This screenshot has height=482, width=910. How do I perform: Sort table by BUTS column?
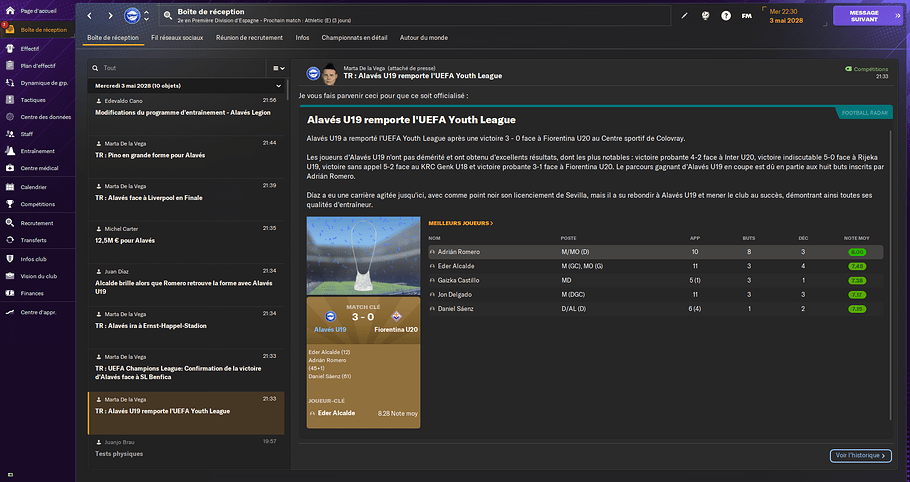(749, 238)
